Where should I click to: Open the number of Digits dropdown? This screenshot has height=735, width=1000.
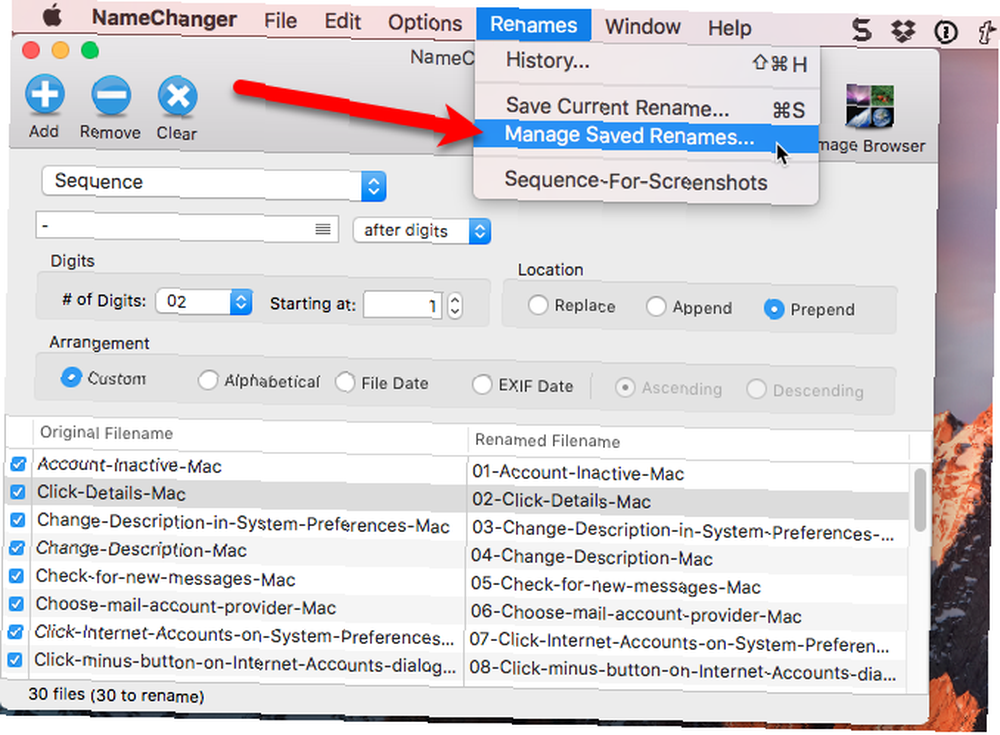pos(204,301)
